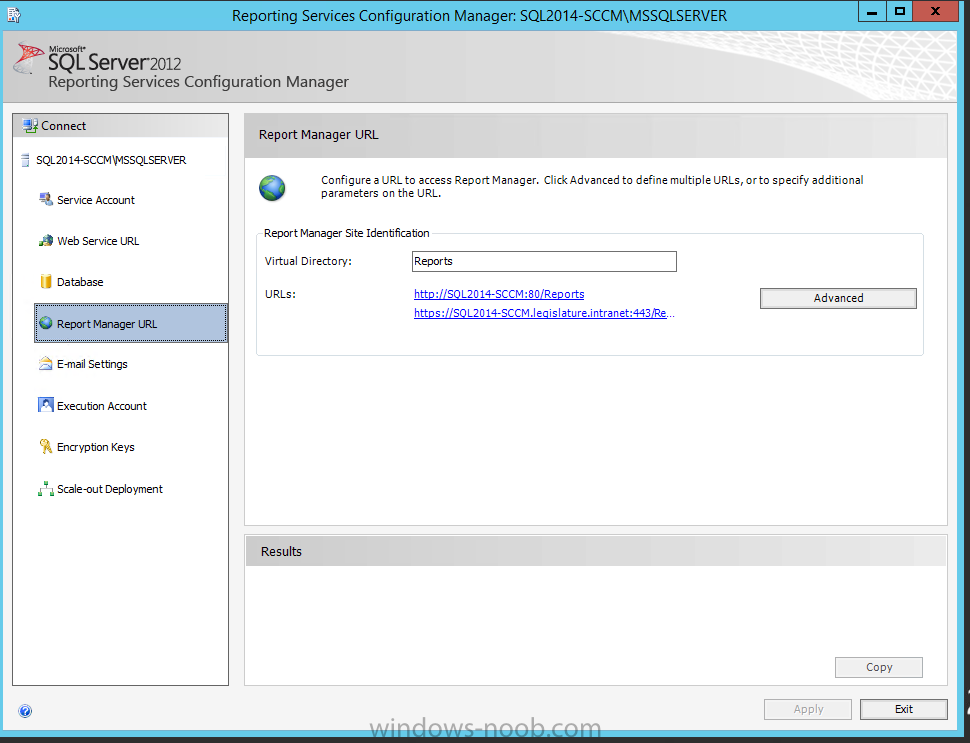This screenshot has width=970, height=743.
Task: Maximize the Configuration Manager window
Action: coord(899,12)
